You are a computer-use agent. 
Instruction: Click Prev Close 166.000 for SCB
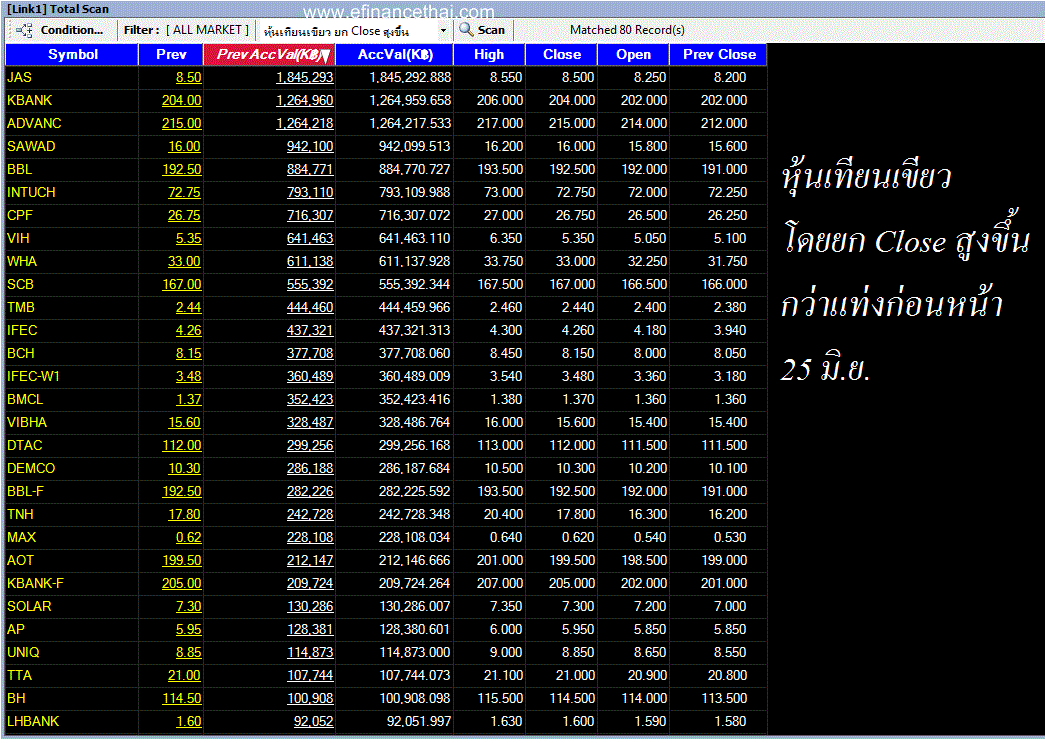(x=724, y=285)
